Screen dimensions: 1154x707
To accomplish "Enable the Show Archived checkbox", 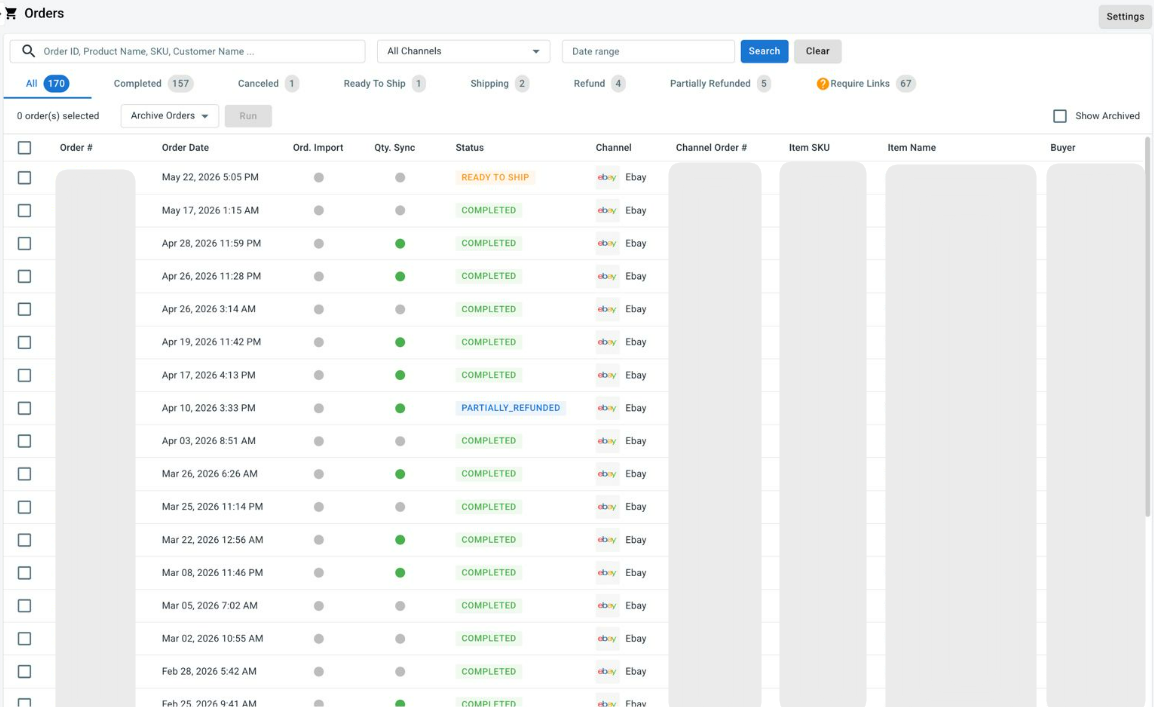I will (x=1060, y=116).
